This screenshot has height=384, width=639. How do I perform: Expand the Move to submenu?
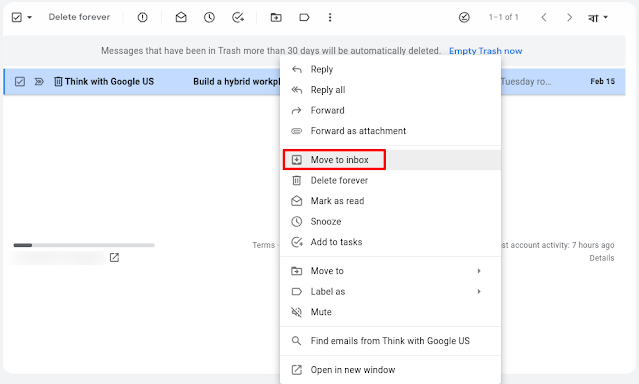coord(390,271)
